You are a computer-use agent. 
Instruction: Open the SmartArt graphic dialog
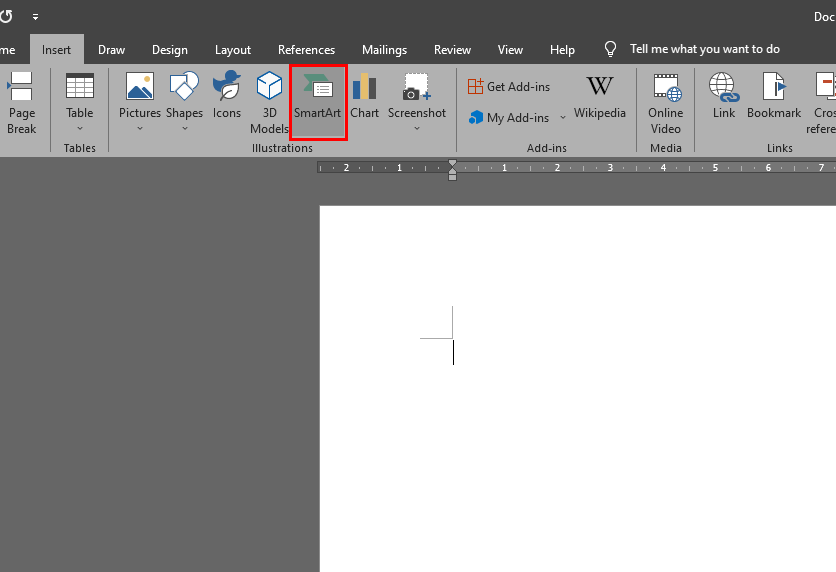coord(318,102)
